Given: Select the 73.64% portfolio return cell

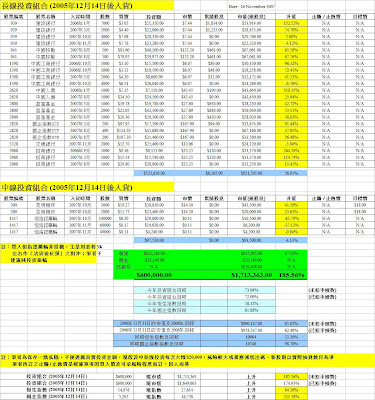Looking at the screenshot, I should [252, 290].
